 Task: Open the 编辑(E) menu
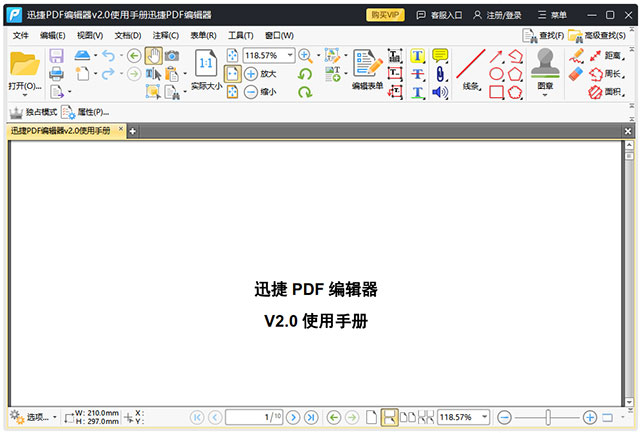click(53, 36)
